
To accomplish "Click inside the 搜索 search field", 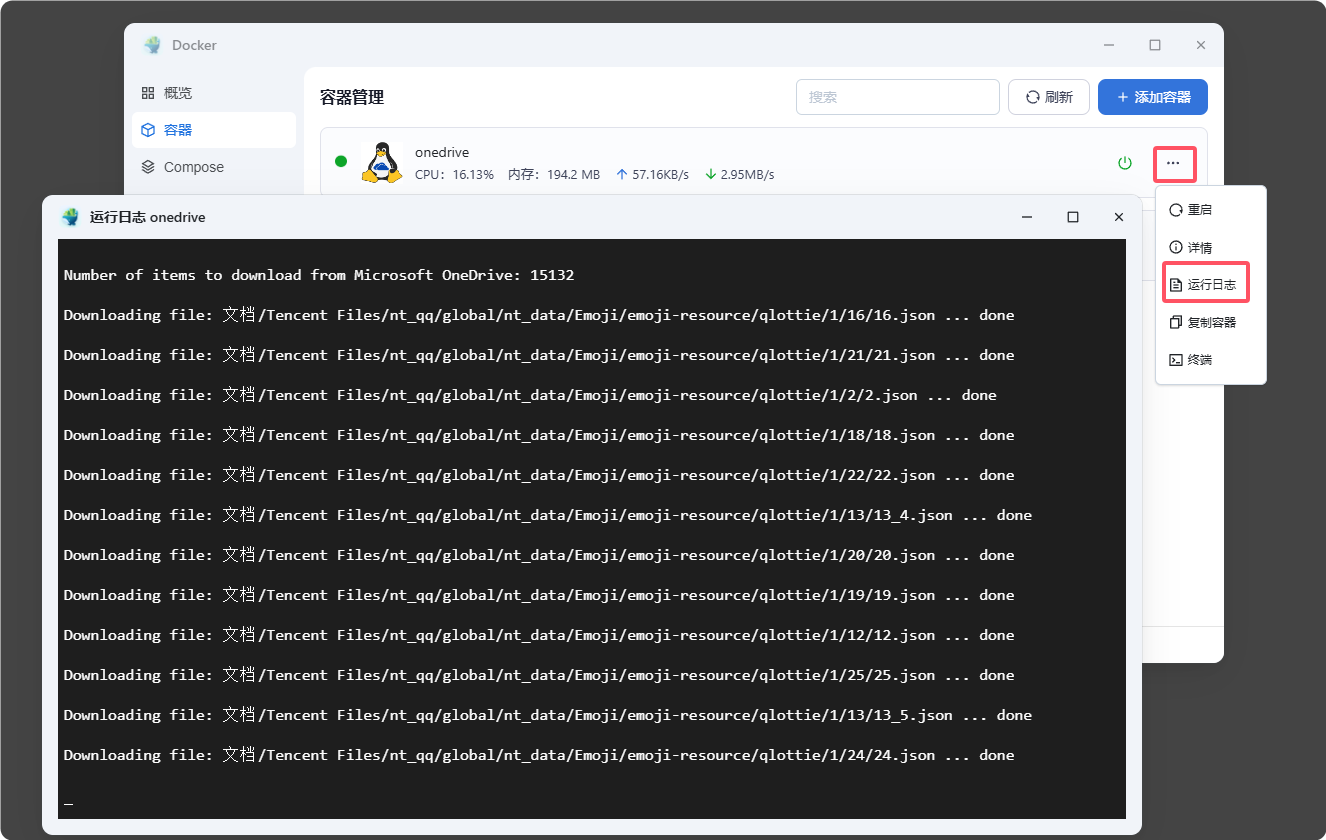I will click(x=897, y=96).
